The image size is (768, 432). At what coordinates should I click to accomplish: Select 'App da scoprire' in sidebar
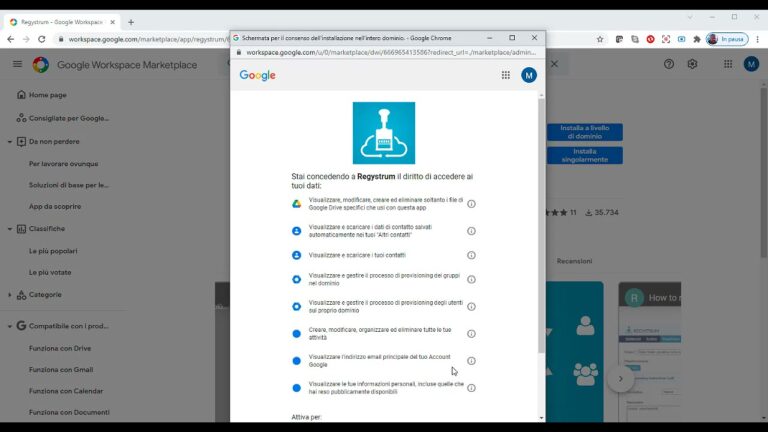point(55,207)
